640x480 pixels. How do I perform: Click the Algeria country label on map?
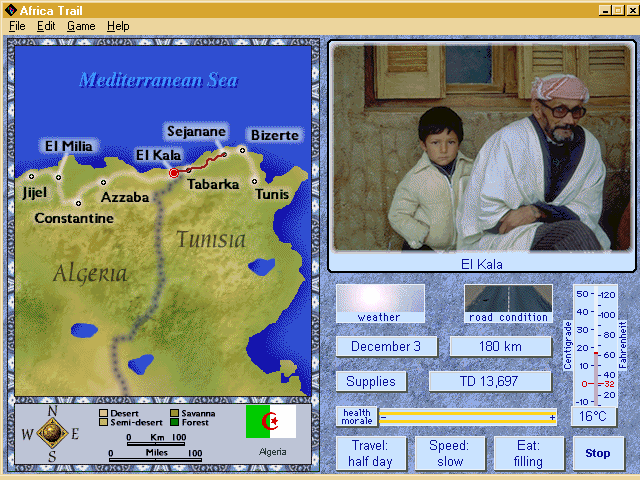point(90,273)
